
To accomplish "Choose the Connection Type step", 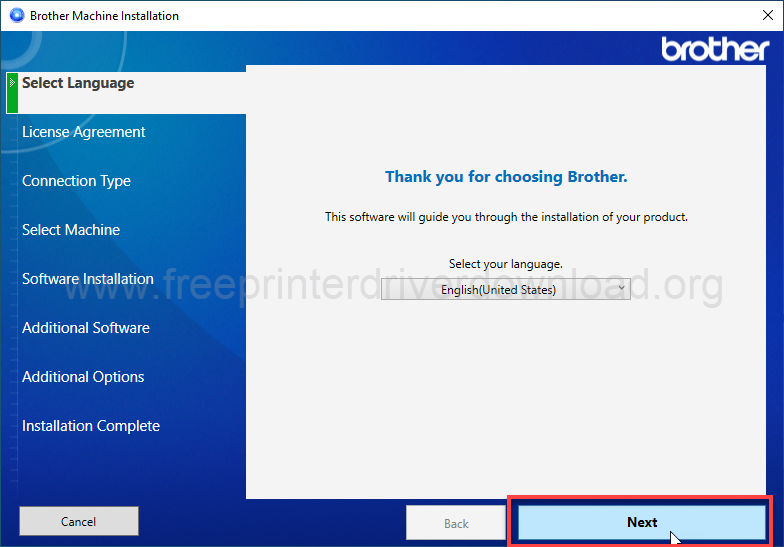I will pos(76,181).
